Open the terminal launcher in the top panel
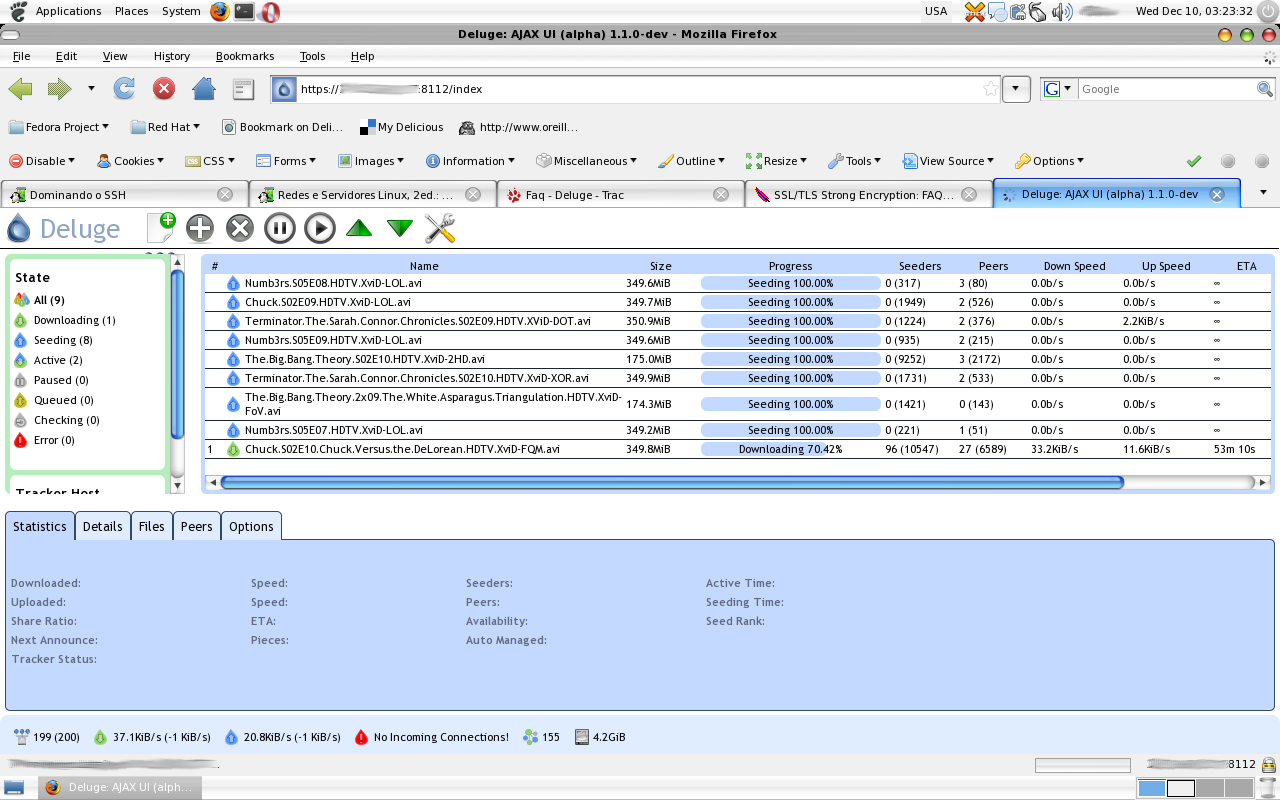Viewport: 1280px width, 800px height. (x=244, y=11)
